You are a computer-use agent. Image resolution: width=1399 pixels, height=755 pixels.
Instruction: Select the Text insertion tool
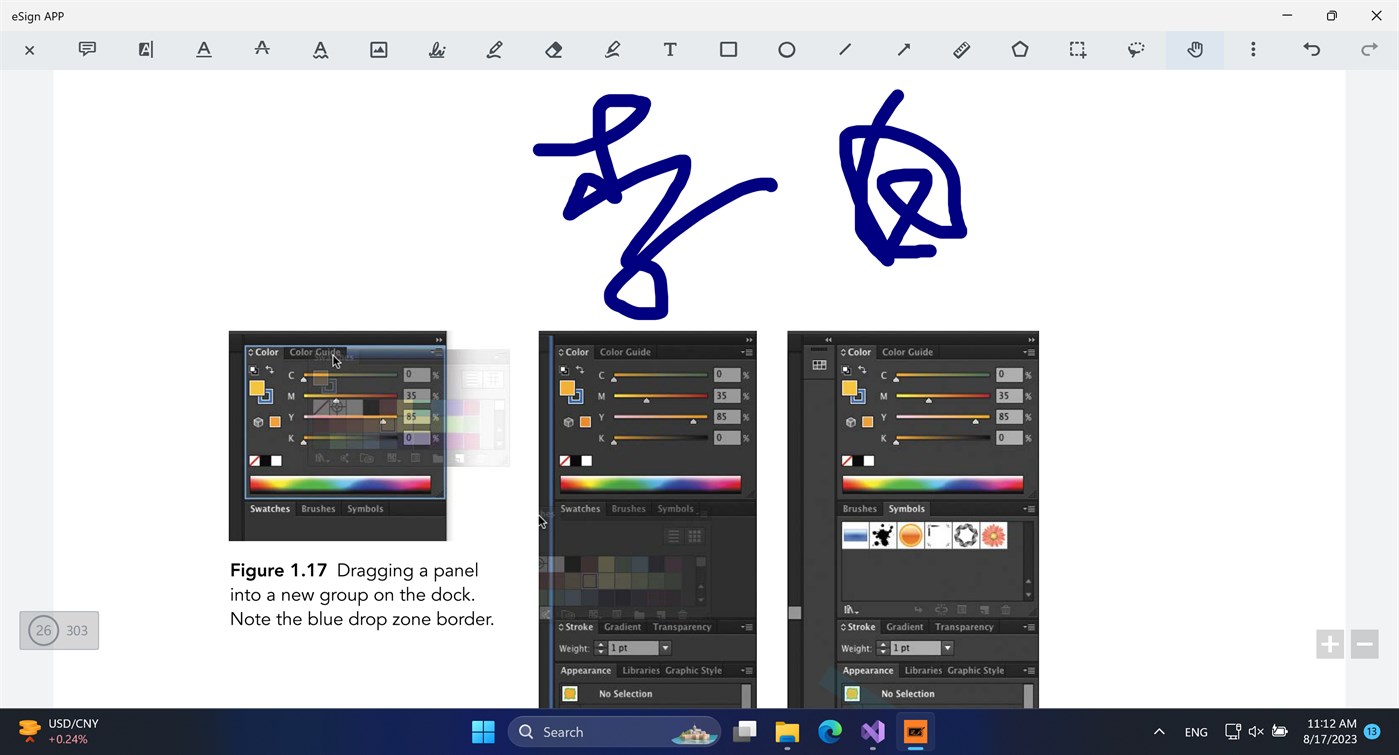(x=669, y=49)
